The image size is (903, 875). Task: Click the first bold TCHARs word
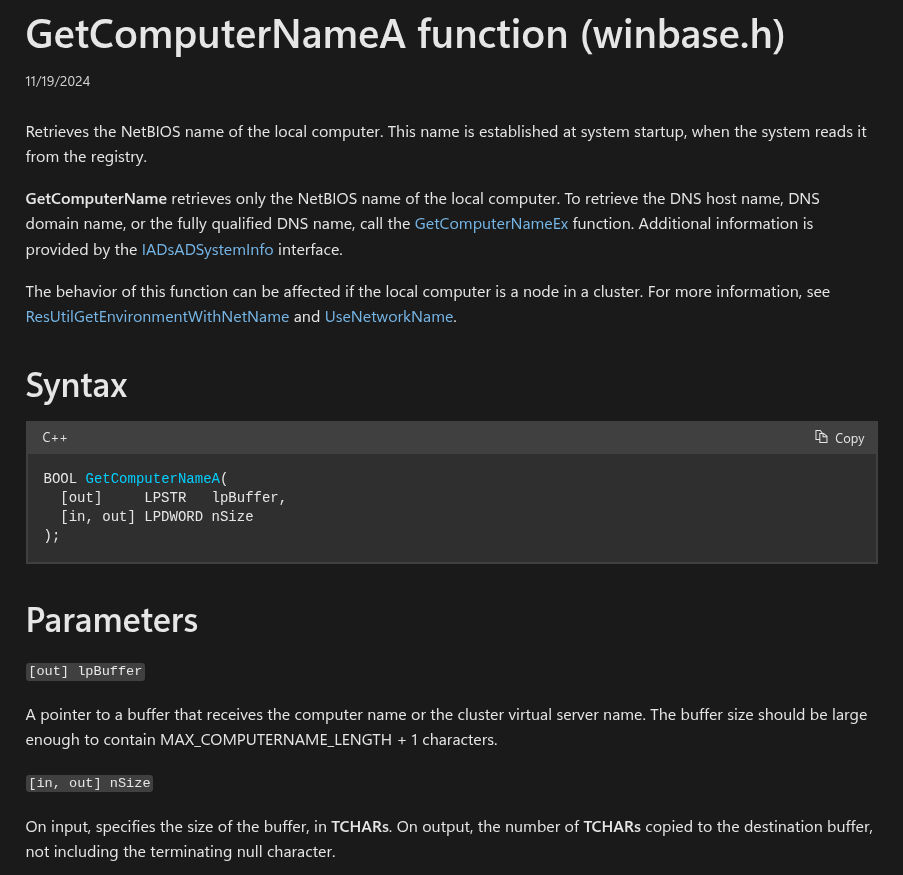(x=360, y=827)
